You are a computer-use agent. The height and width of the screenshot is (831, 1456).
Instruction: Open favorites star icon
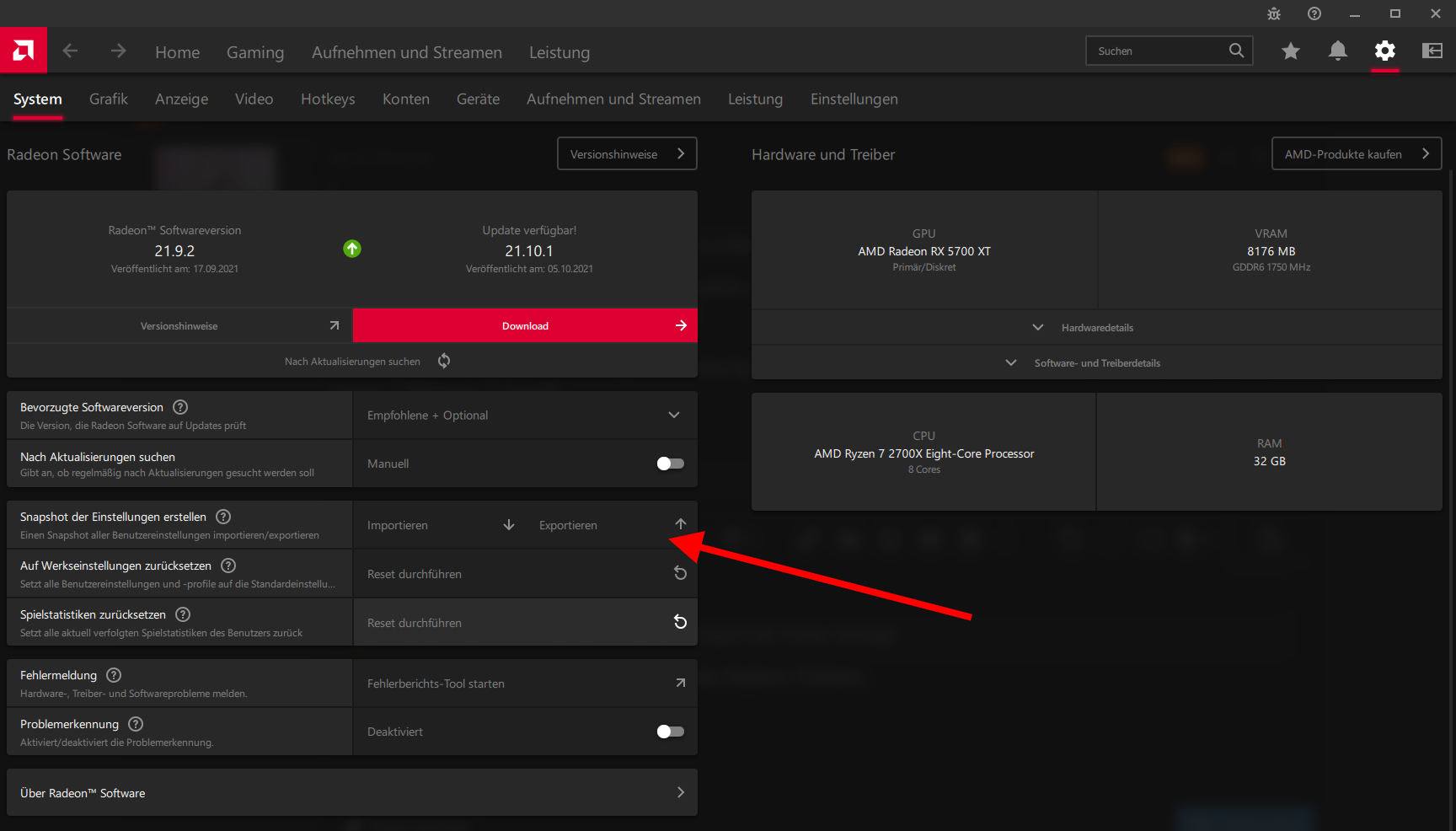point(1290,51)
